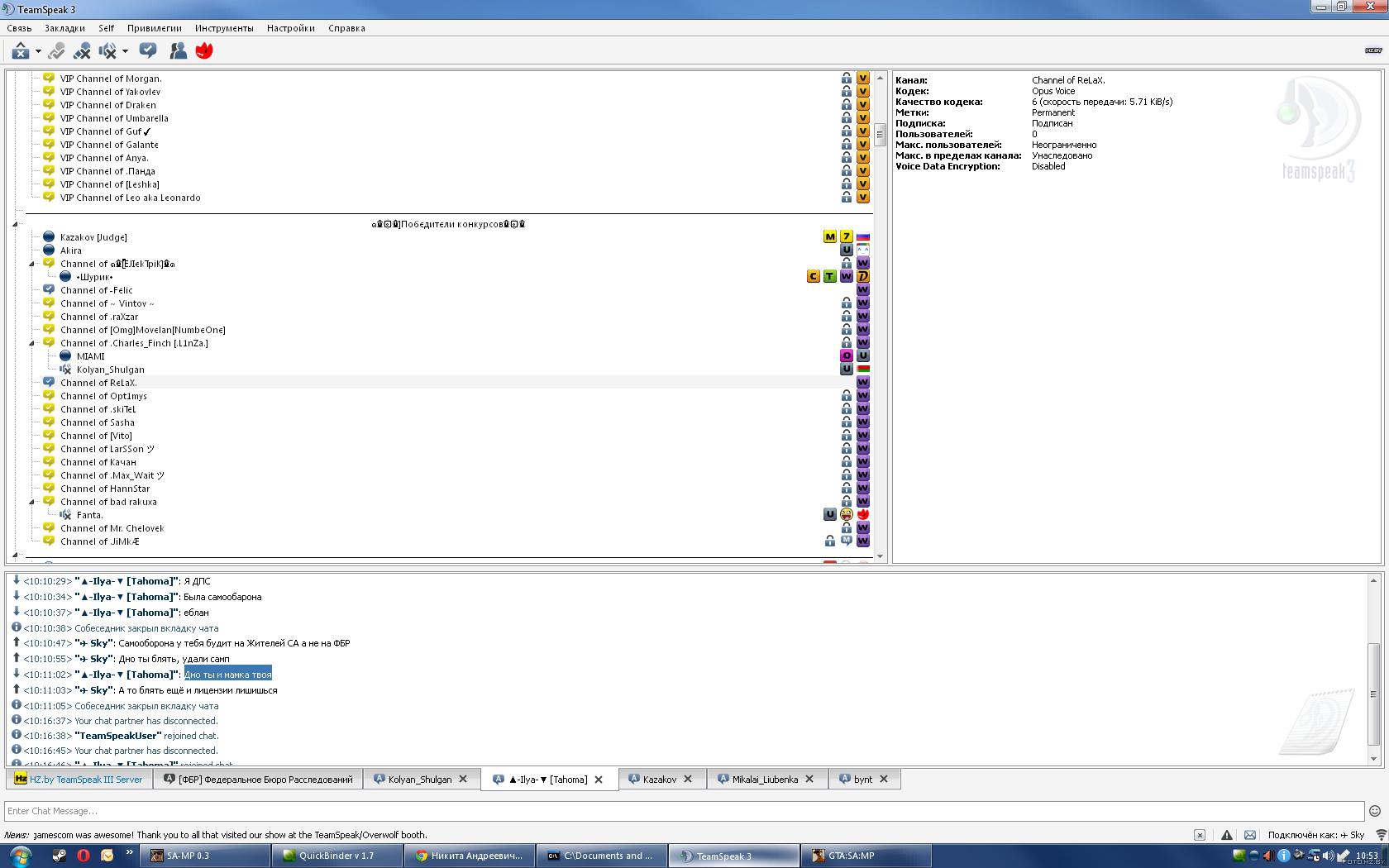The height and width of the screenshot is (868, 1389).
Task: Click chat log scroll down arrow
Action: click(x=1373, y=759)
